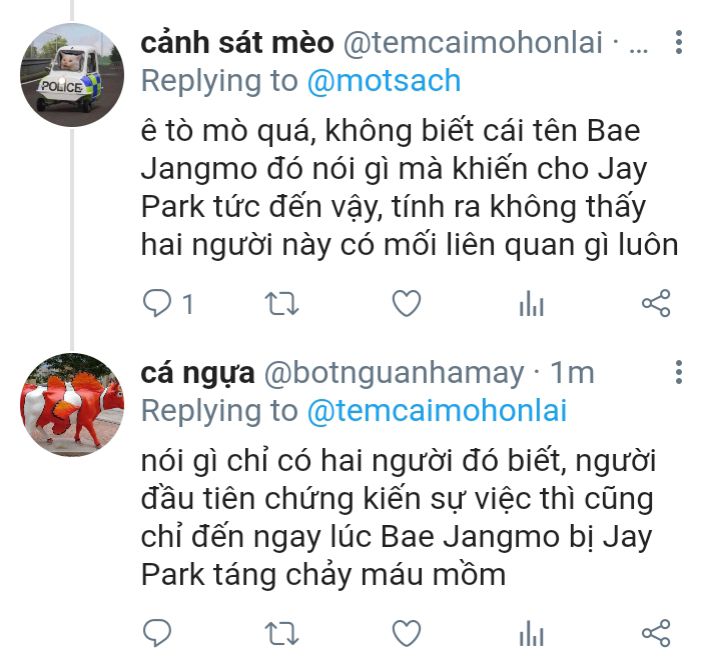
Task: Open the @motsach profile link
Action: click(384, 81)
